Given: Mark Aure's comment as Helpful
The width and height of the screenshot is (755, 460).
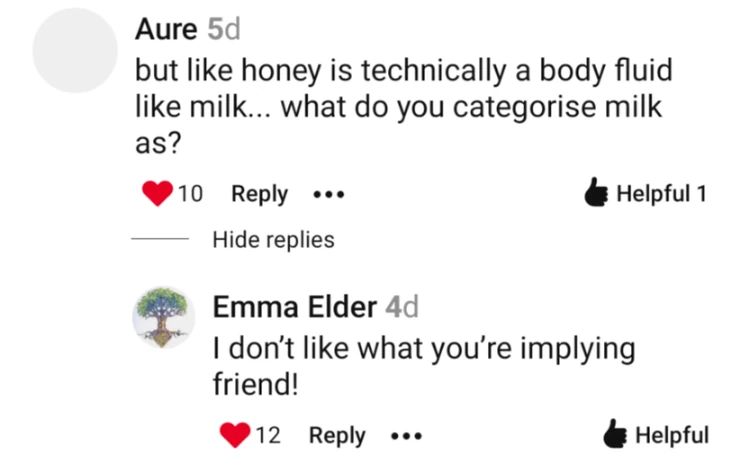Looking at the screenshot, I should click(x=662, y=194).
